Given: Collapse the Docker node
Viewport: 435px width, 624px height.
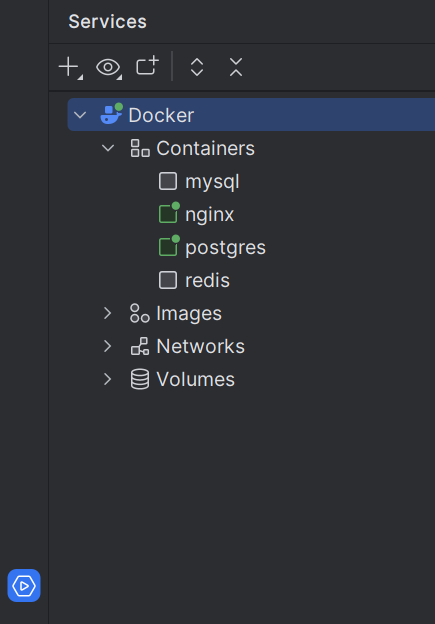Looking at the screenshot, I should pyautogui.click(x=80, y=115).
